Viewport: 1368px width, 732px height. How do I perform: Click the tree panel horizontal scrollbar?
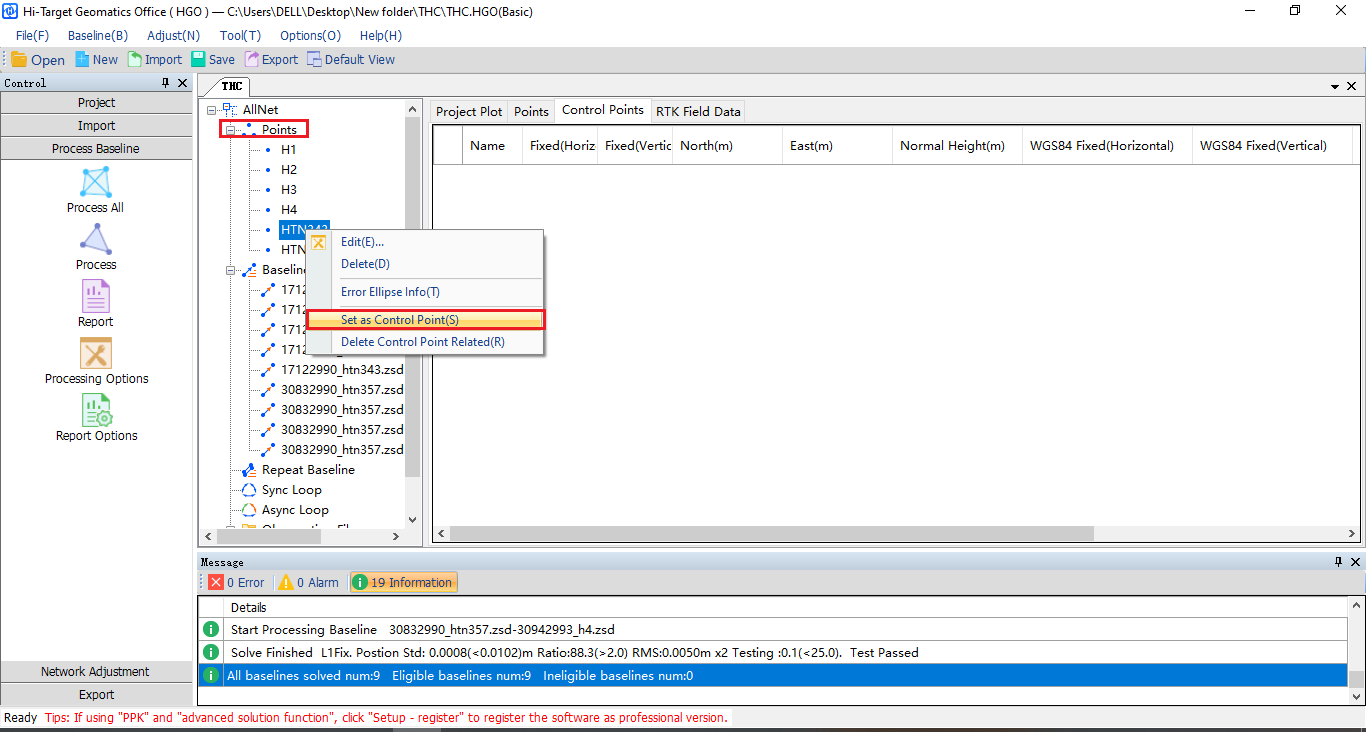[x=300, y=537]
